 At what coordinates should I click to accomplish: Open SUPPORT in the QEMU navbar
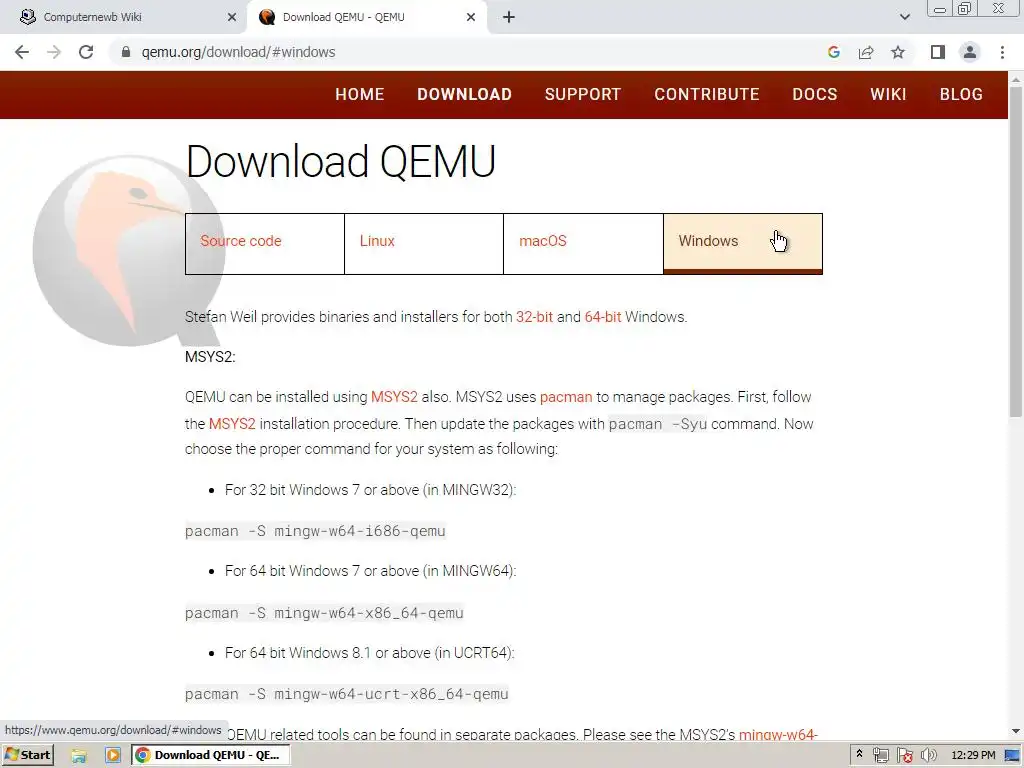[583, 94]
